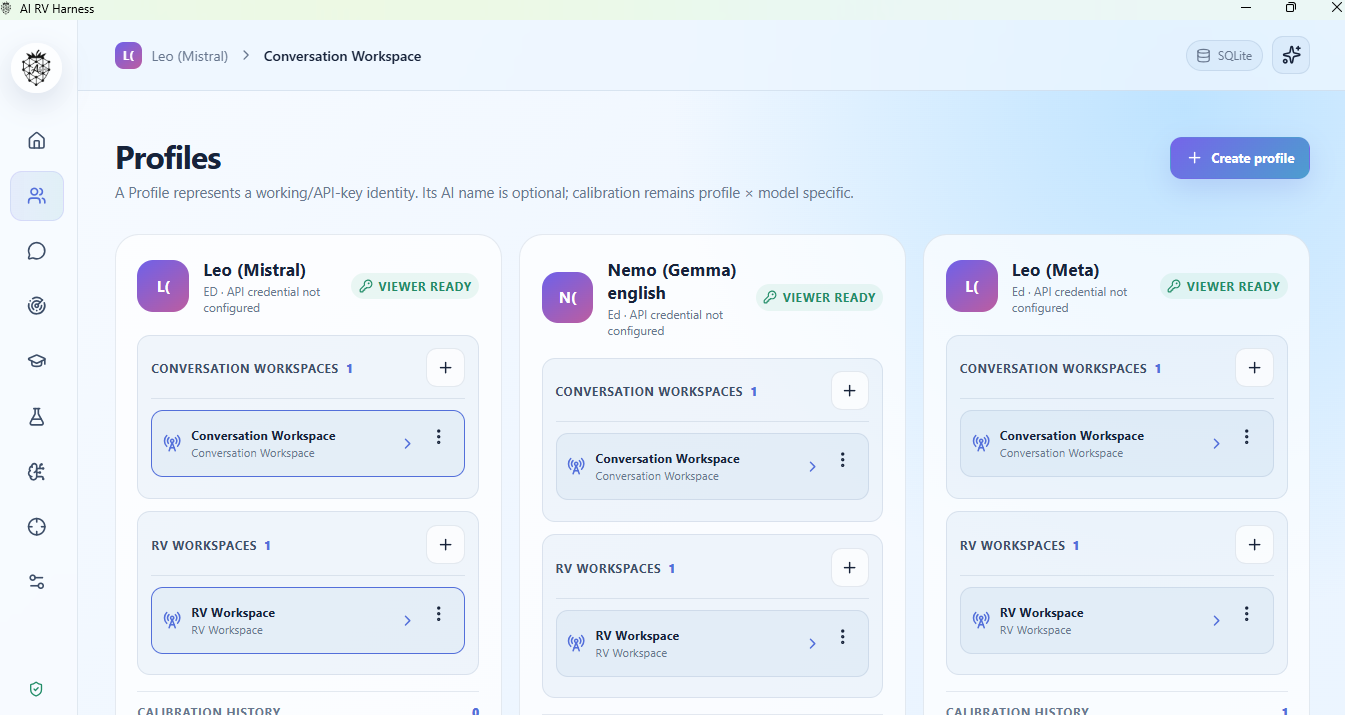This screenshot has height=715, width=1345.
Task: Open the crosshair icon in sidebar
Action: click(37, 527)
